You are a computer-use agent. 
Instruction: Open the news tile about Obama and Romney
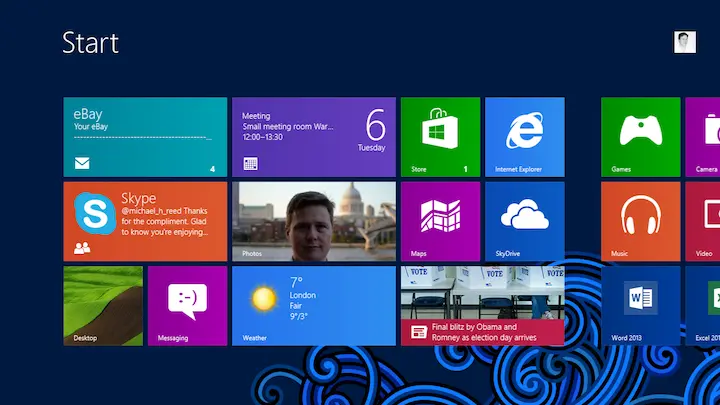[482, 305]
